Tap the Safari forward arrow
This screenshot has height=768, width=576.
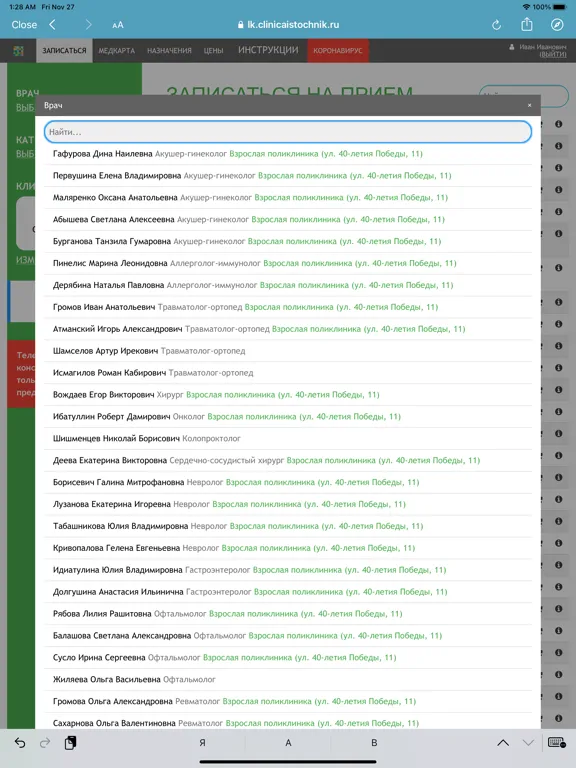(x=88, y=24)
